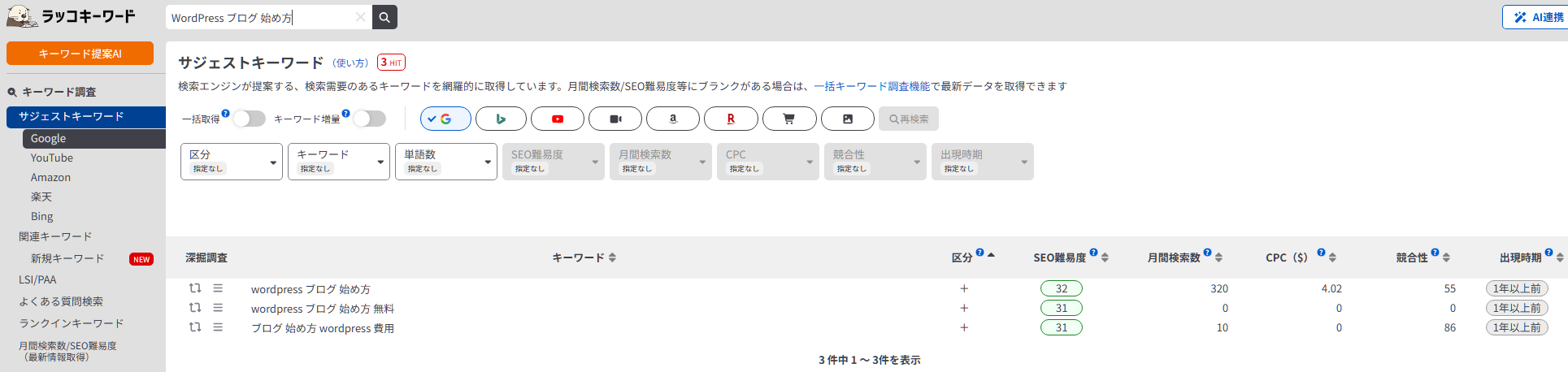Open the 区分 filter dropdown
1568x372 pixels.
point(232,162)
